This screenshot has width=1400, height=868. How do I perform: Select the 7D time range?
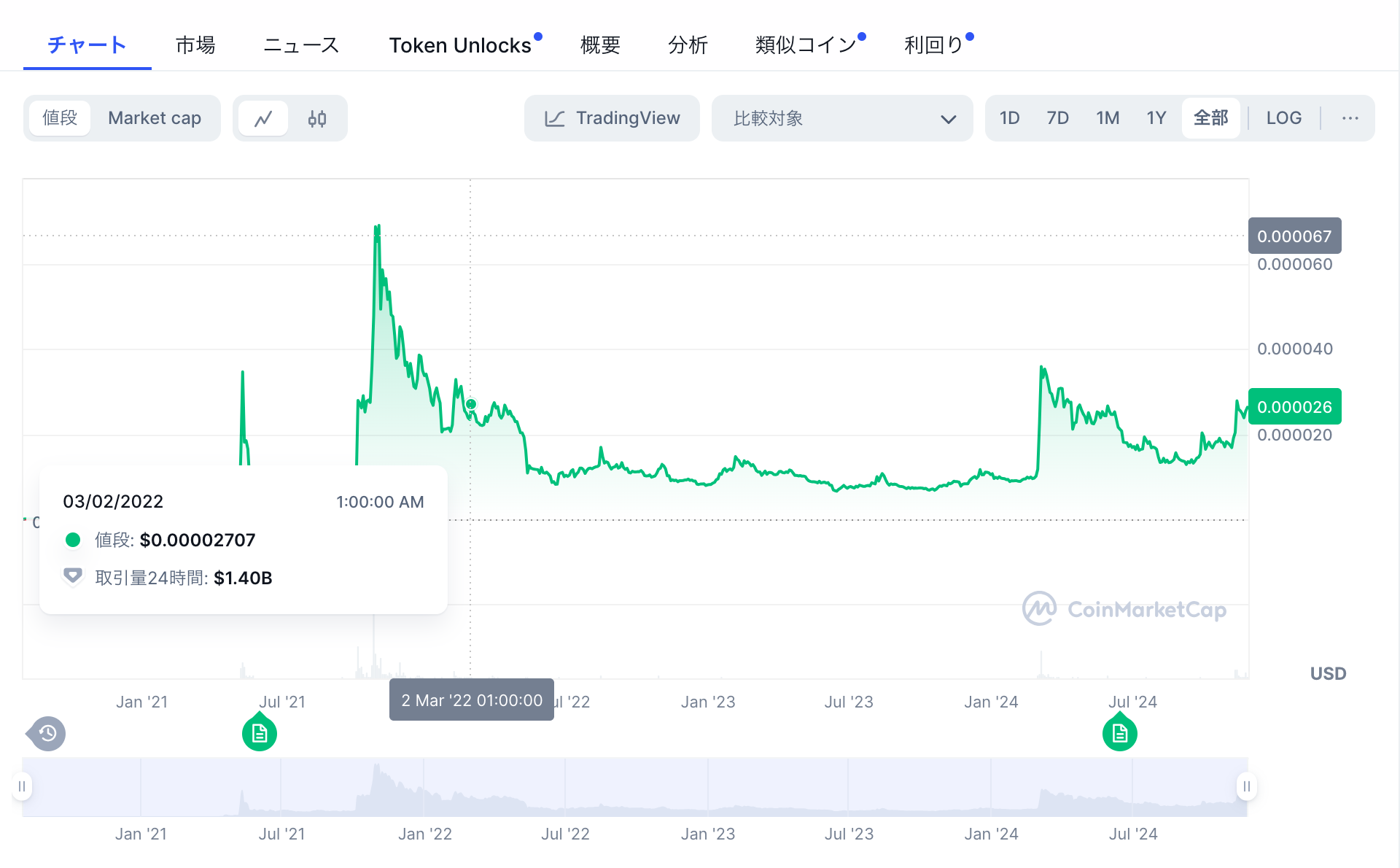coord(1057,118)
